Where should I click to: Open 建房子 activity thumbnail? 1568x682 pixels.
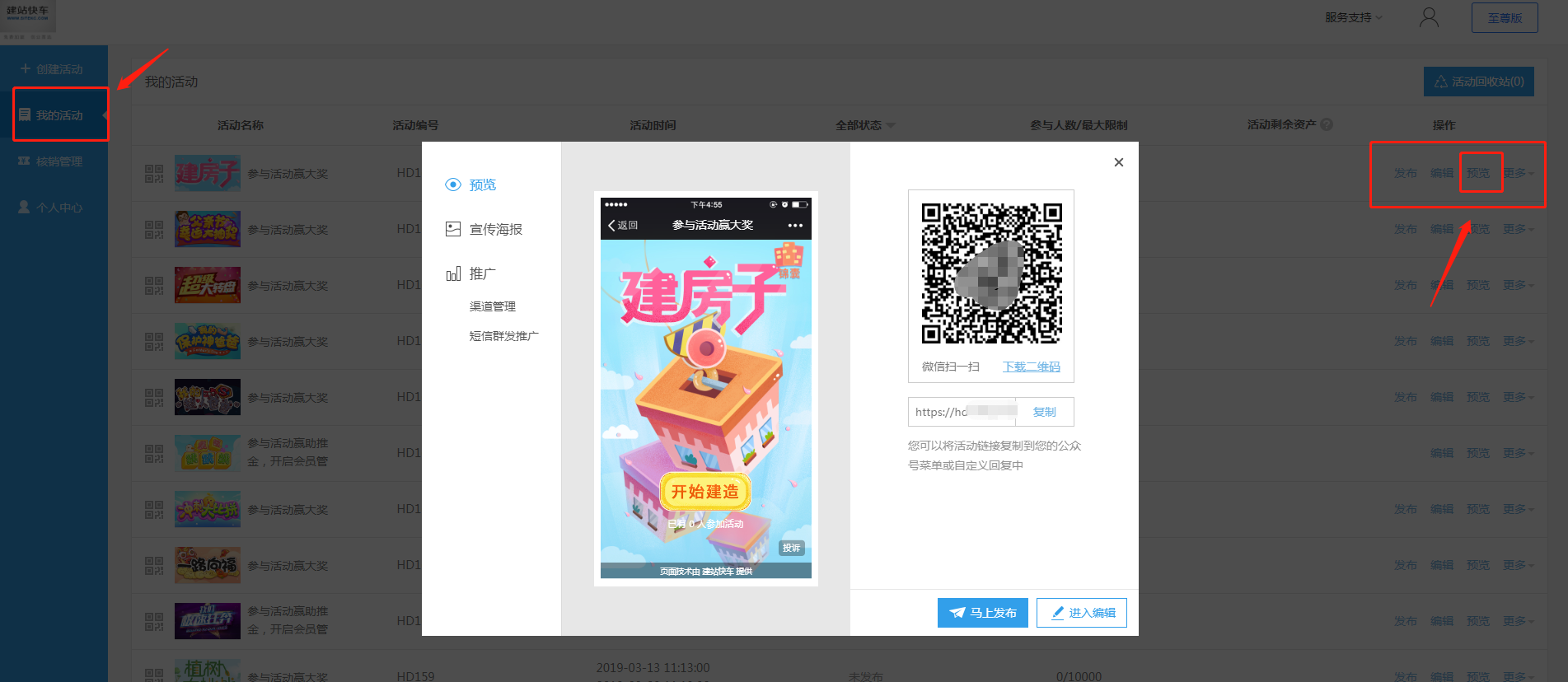click(x=208, y=173)
